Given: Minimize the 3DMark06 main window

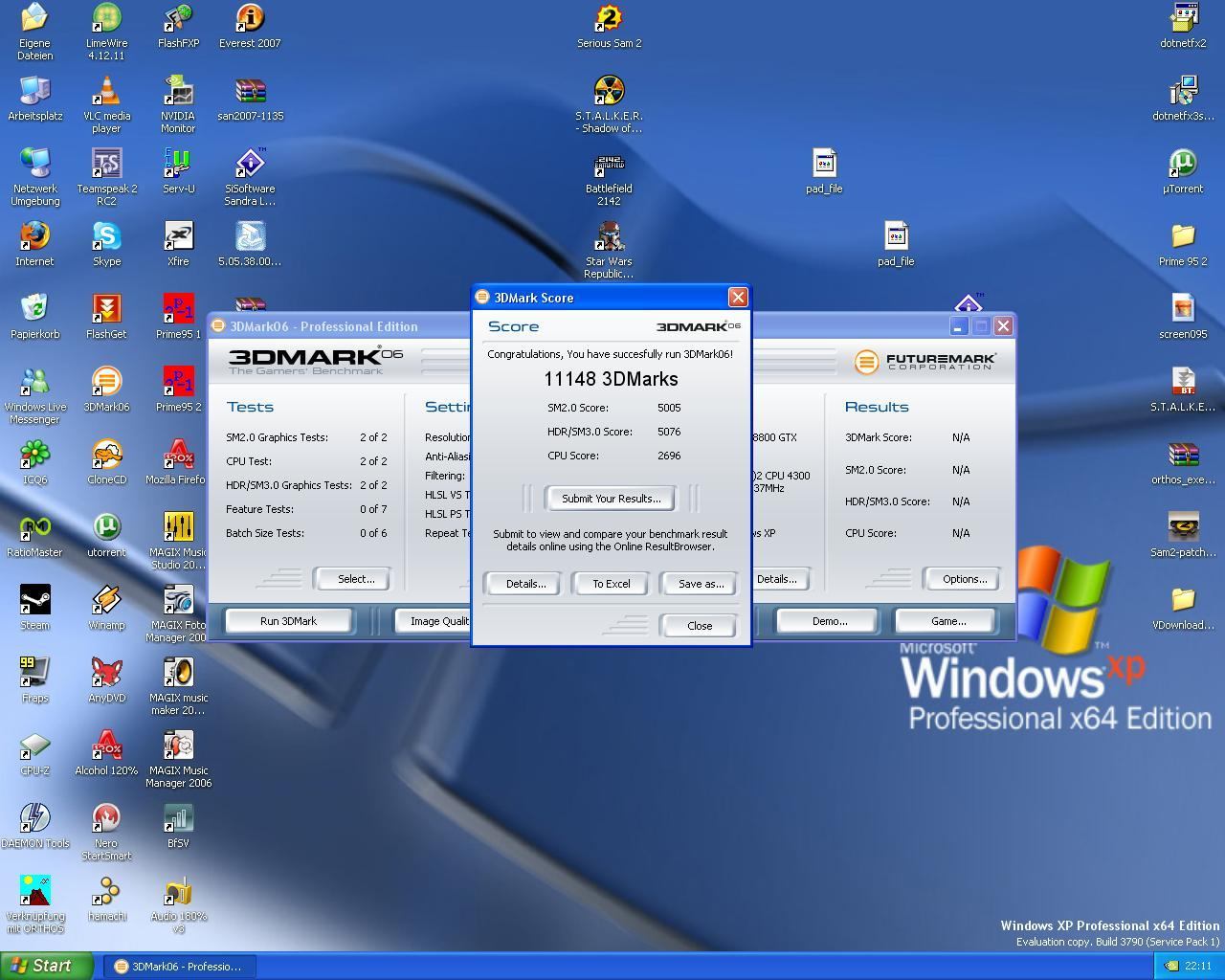Looking at the screenshot, I should point(958,326).
